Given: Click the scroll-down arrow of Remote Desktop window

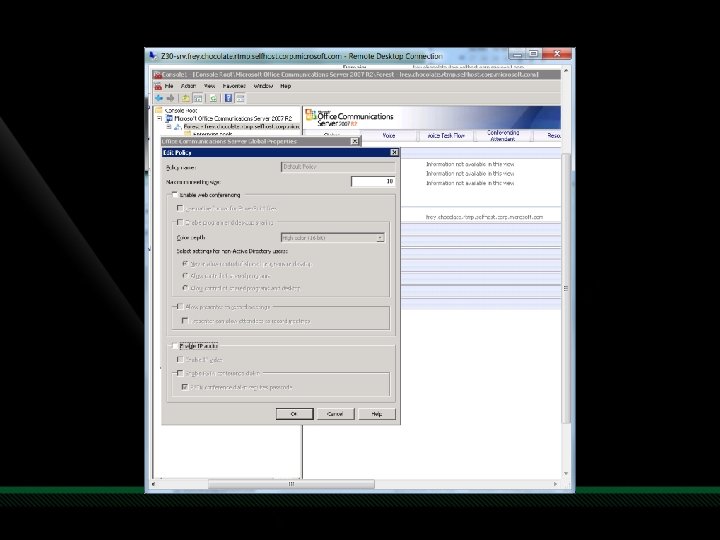Looking at the screenshot, I should [x=566, y=473].
